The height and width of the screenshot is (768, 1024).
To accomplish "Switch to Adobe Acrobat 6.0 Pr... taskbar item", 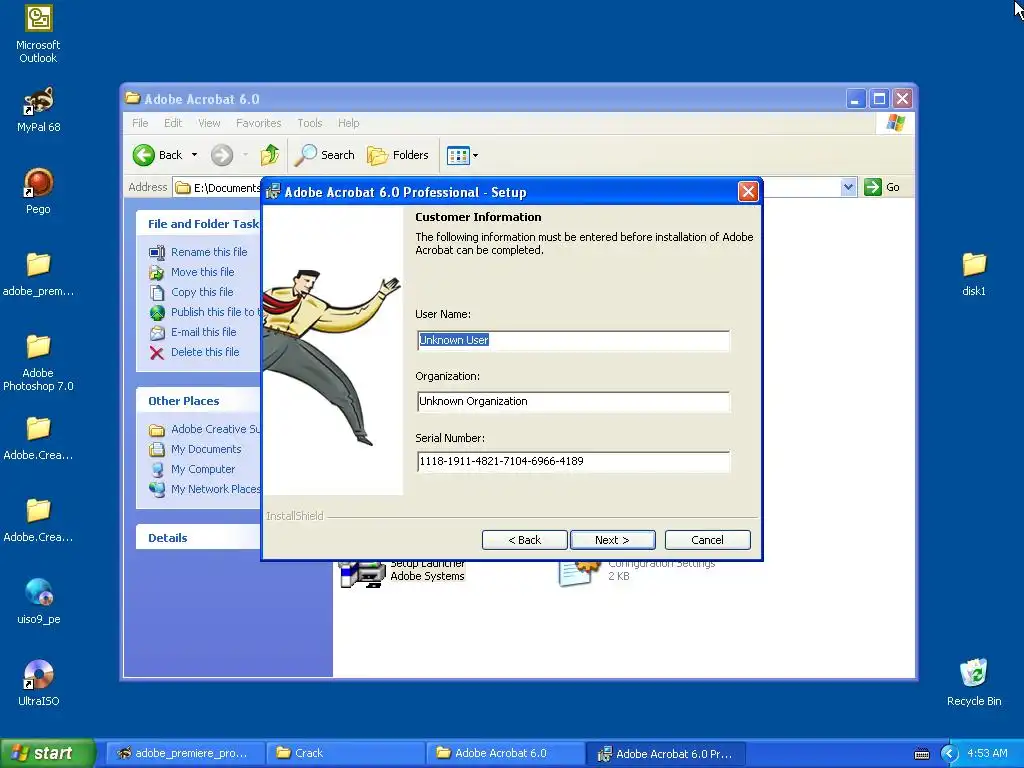I will pos(666,753).
